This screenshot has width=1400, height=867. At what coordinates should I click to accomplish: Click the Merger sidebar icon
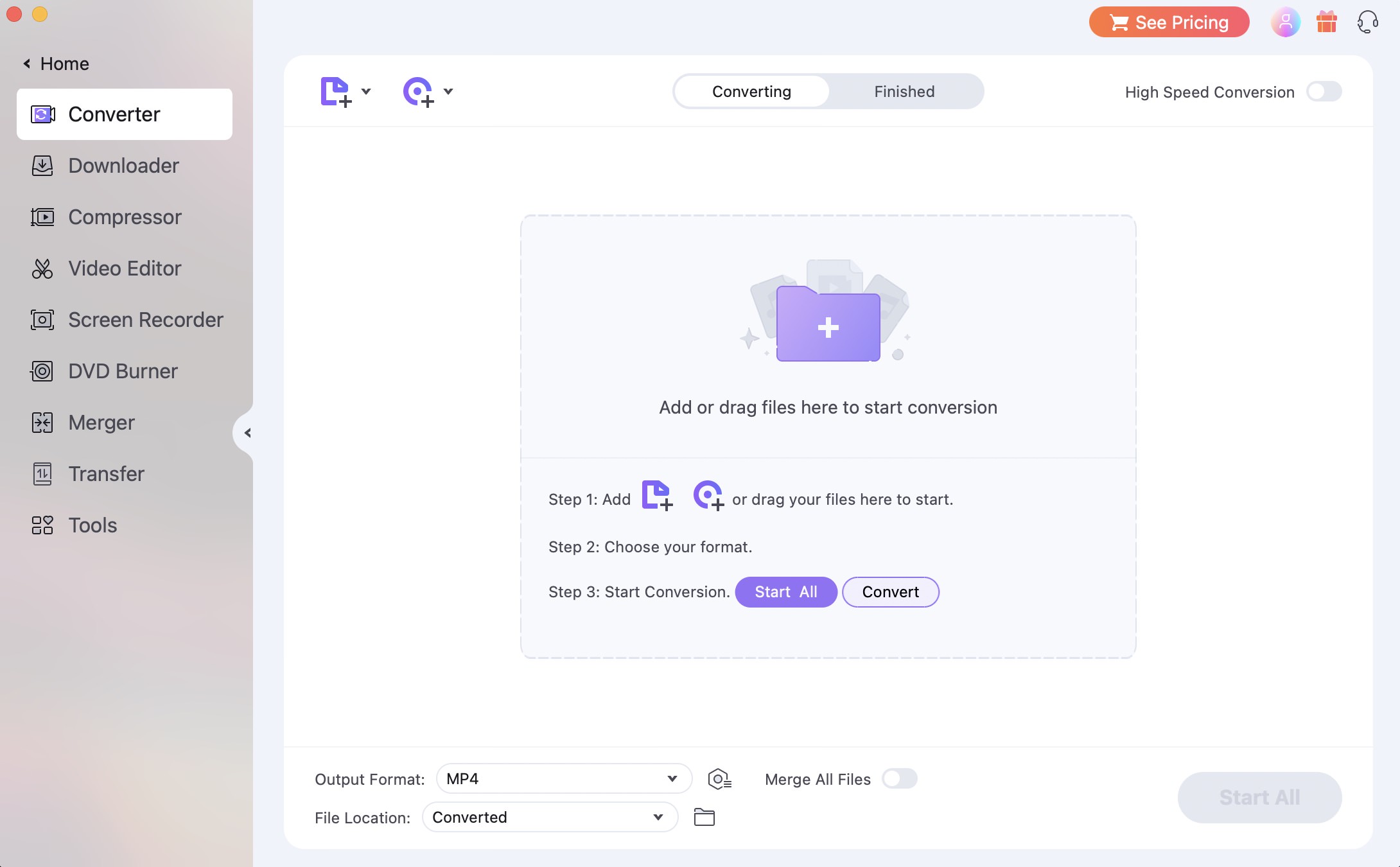[x=42, y=422]
